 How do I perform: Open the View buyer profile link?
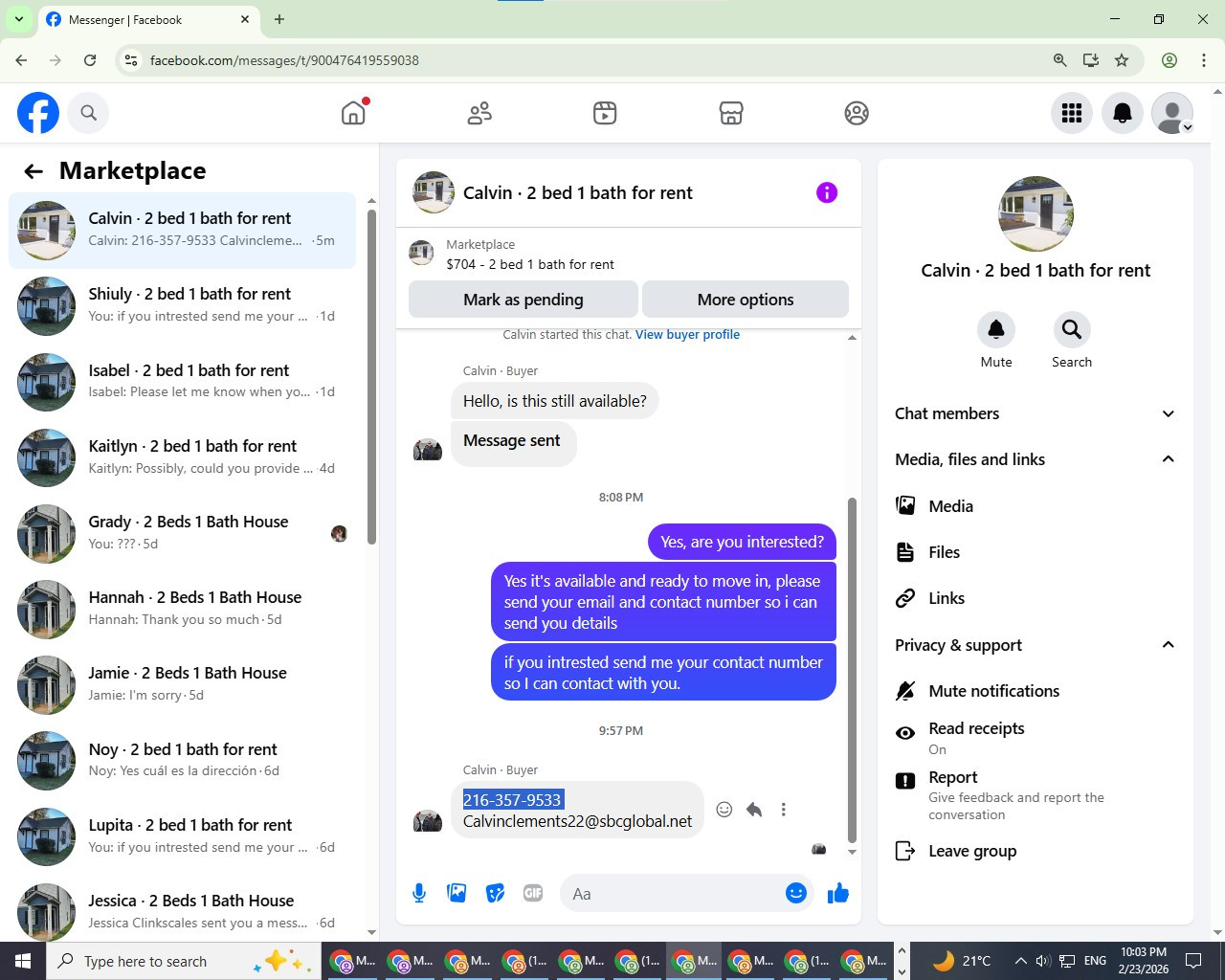687,335
